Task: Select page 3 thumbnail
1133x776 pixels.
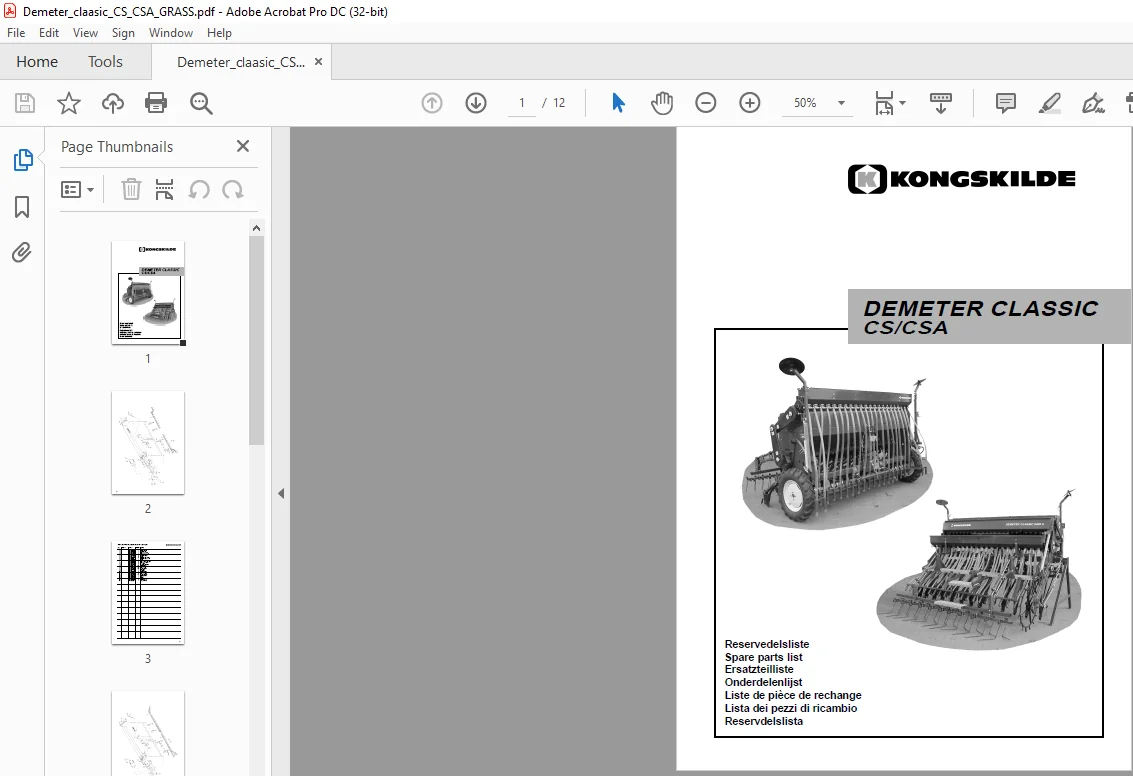Action: tap(148, 592)
